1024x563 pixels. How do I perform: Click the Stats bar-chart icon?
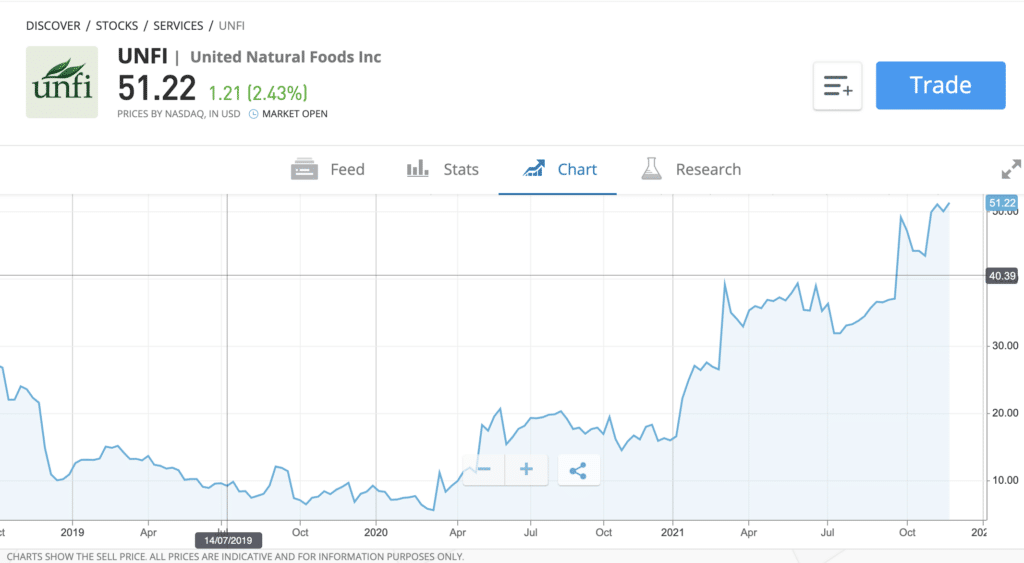point(418,169)
